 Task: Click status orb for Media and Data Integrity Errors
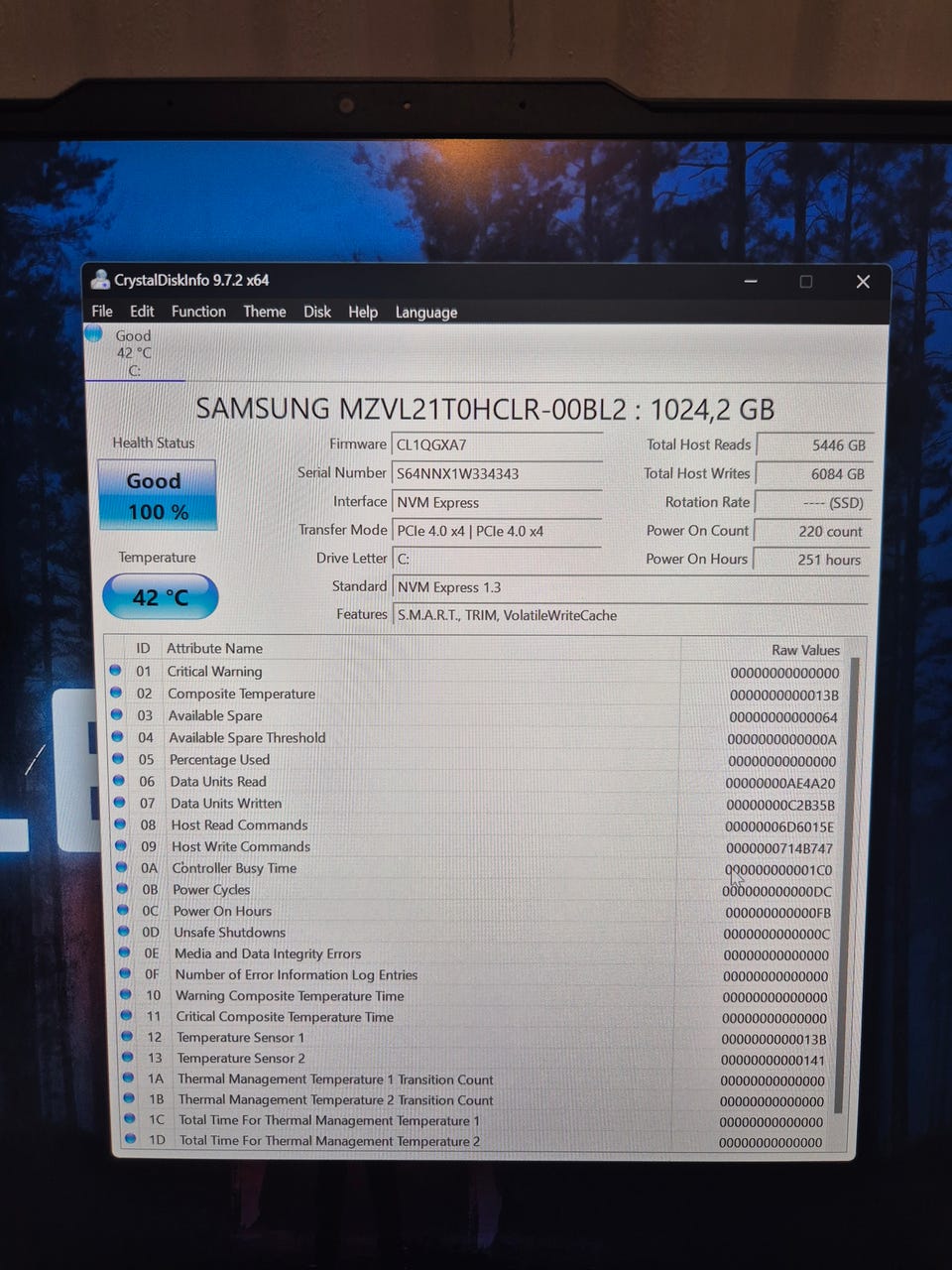[x=125, y=952]
